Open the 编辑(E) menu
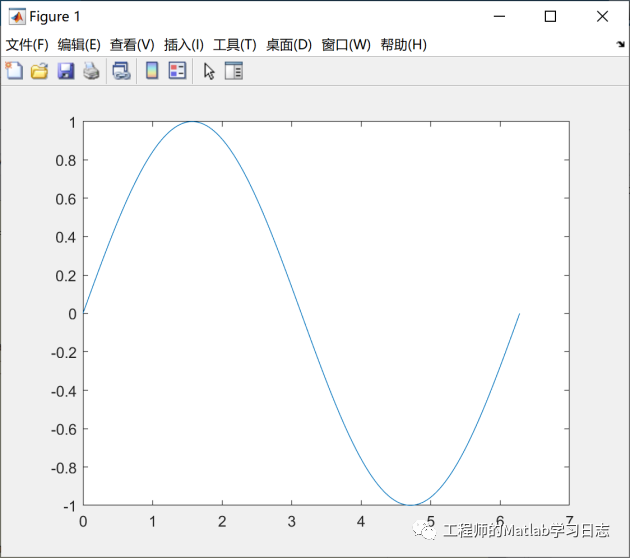Image resolution: width=630 pixels, height=558 pixels. click(x=79, y=45)
